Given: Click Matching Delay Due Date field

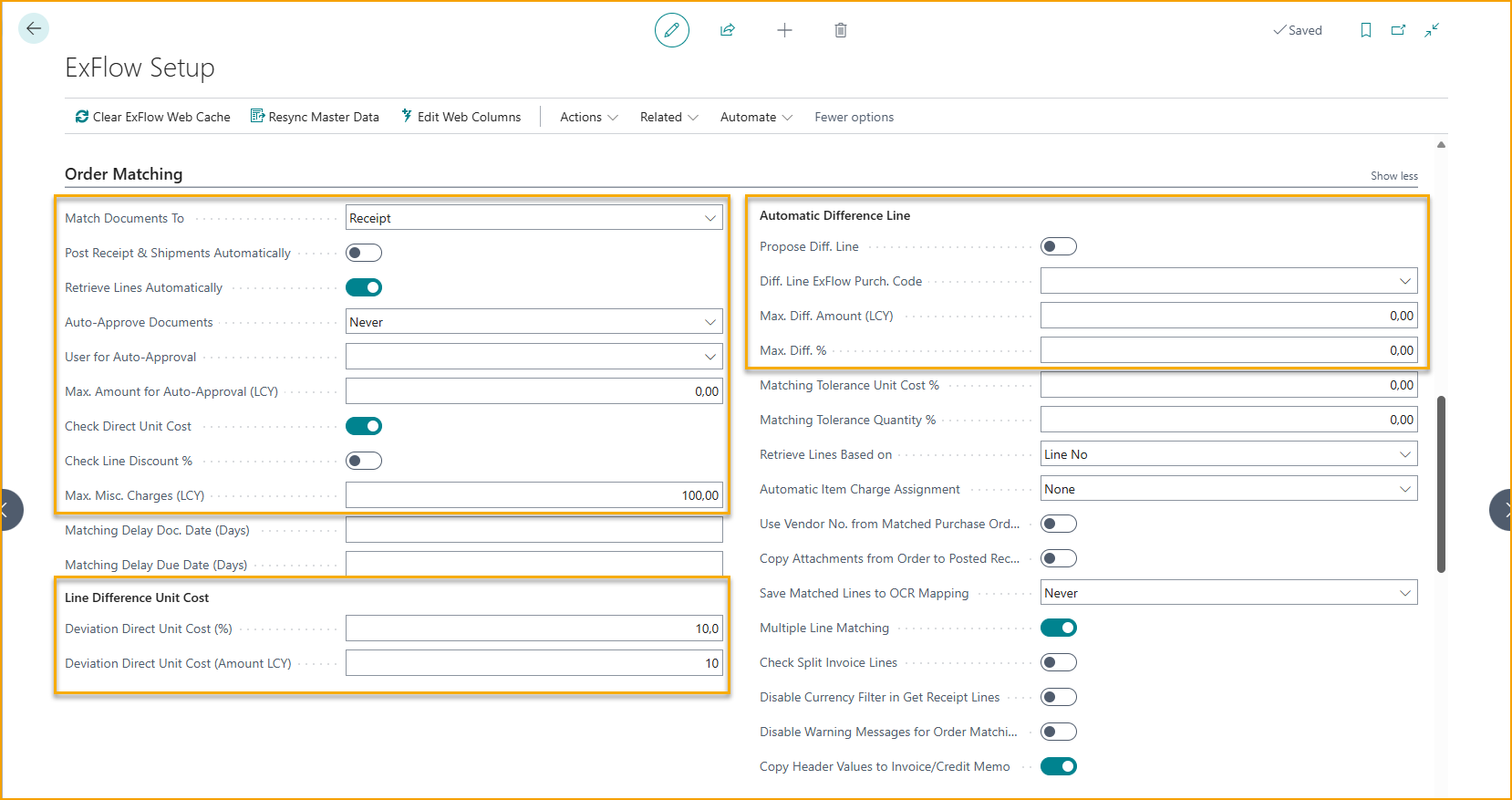Looking at the screenshot, I should 534,565.
